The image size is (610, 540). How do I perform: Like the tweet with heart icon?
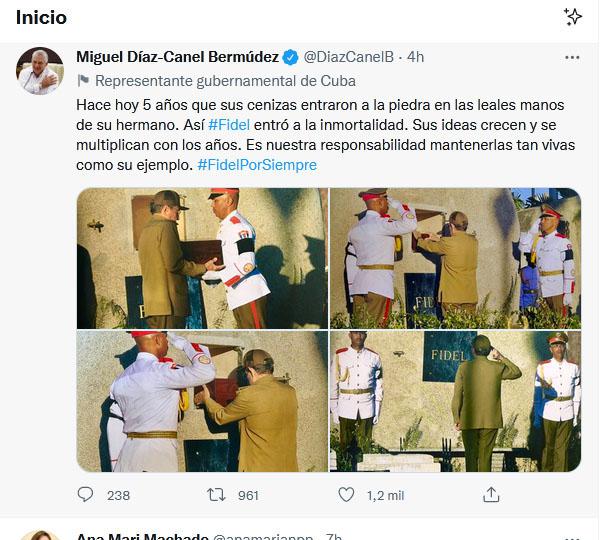(x=346, y=495)
